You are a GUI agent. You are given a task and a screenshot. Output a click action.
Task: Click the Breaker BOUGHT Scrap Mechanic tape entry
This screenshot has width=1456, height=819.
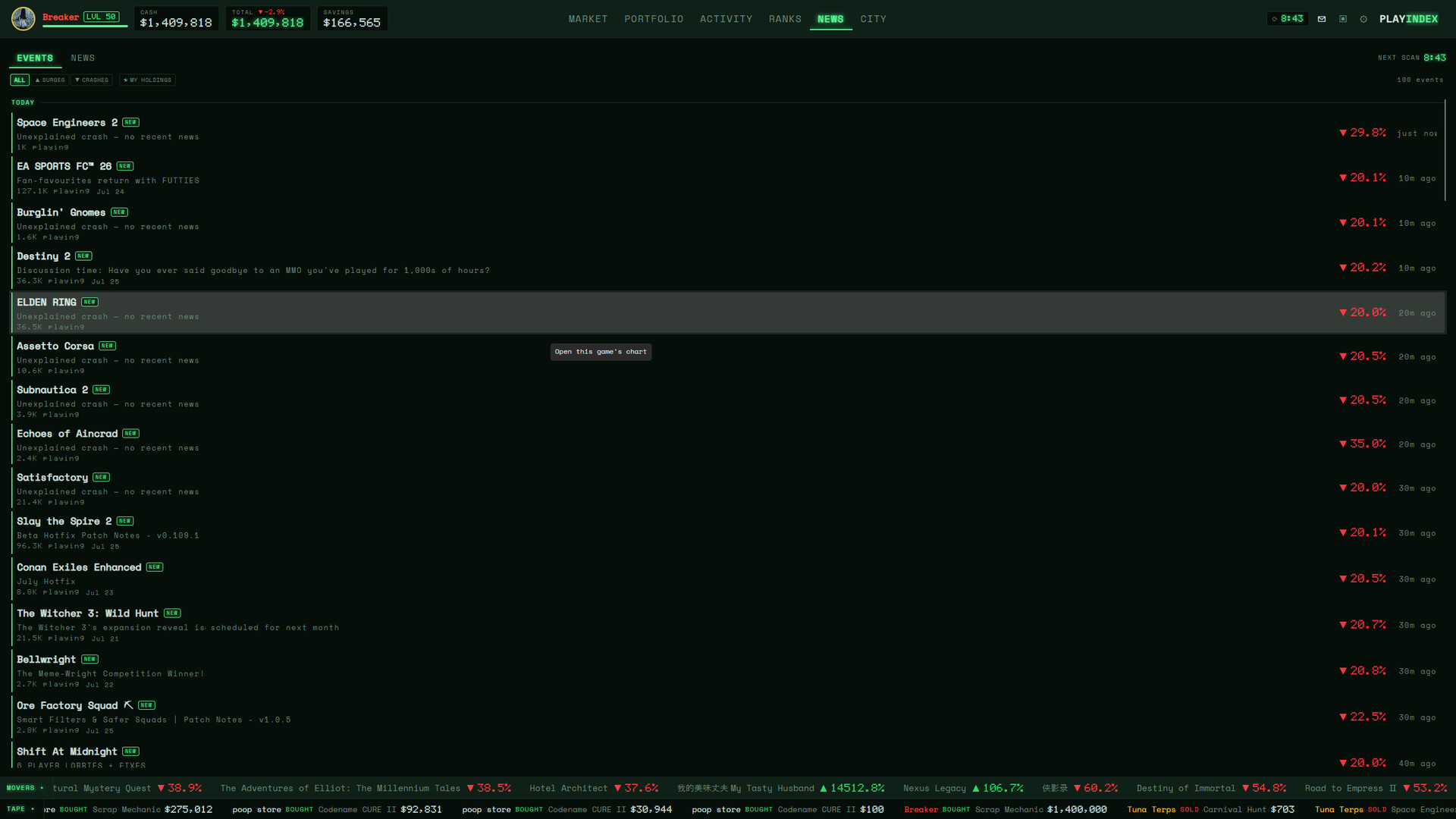(x=1005, y=810)
